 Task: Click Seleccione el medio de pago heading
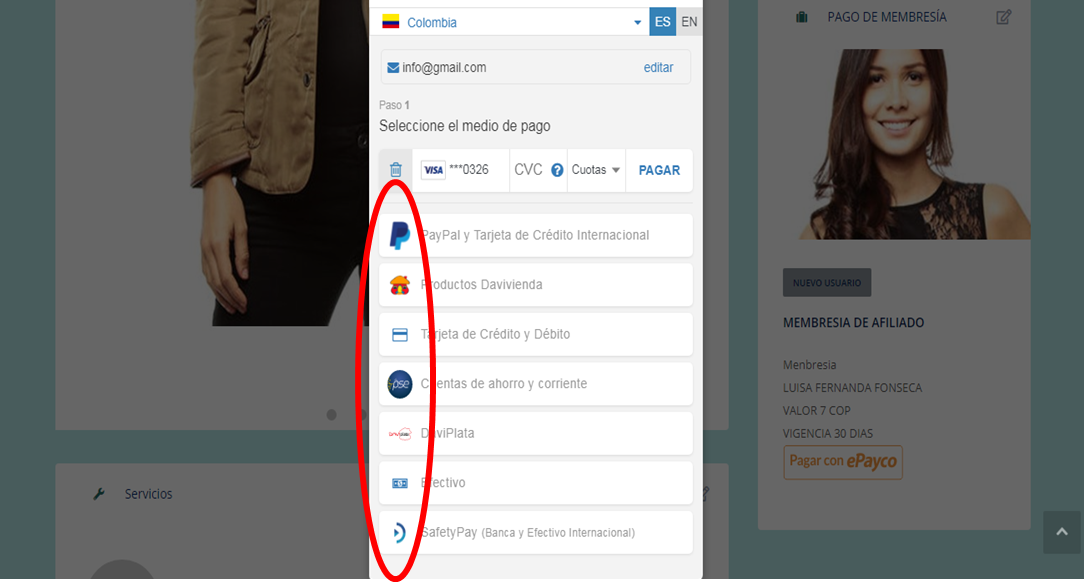click(465, 126)
